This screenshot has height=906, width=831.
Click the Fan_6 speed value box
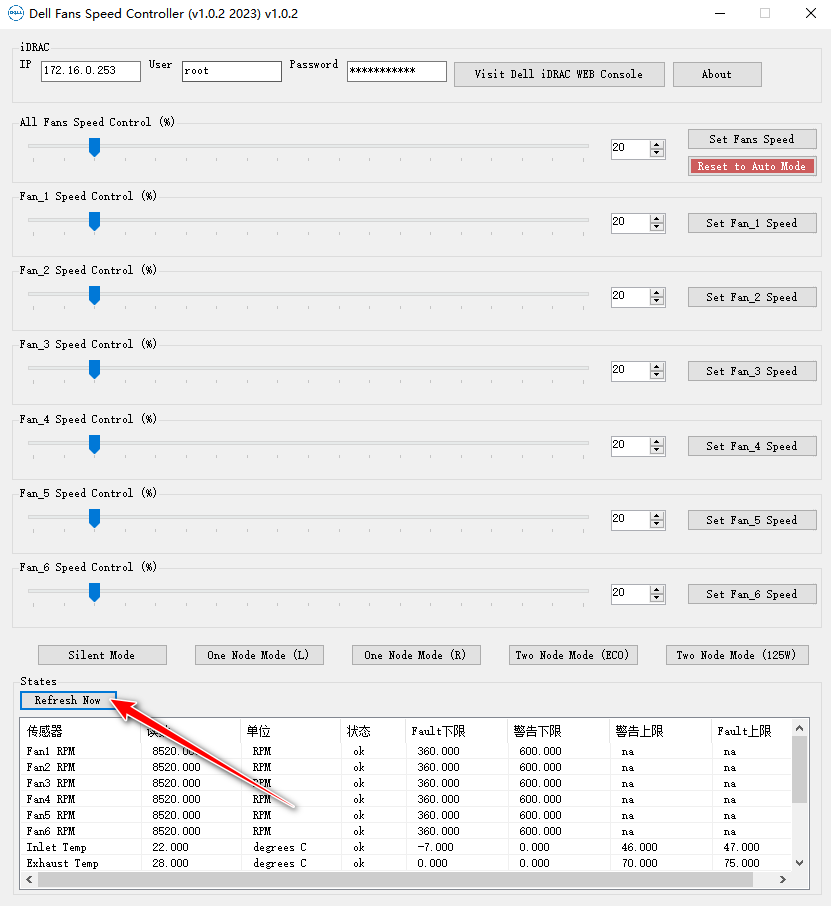pyautogui.click(x=630, y=594)
